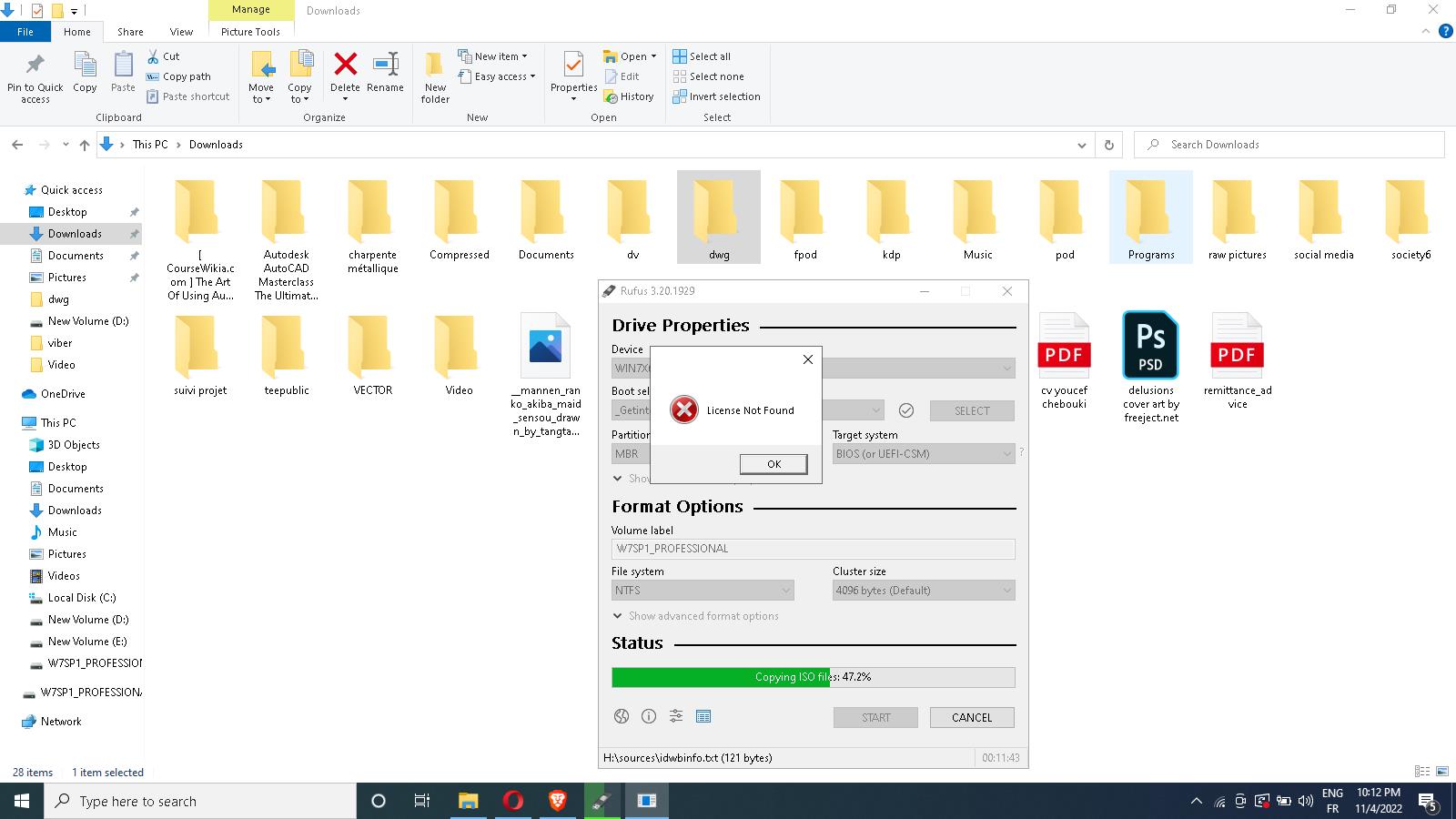Click Invert selection option
Screen dimensions: 1456x819
(x=716, y=96)
